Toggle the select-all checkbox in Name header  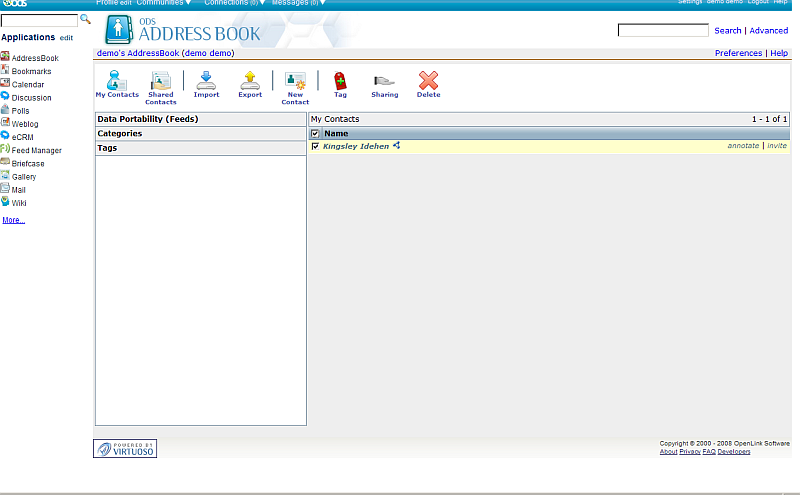(x=316, y=133)
